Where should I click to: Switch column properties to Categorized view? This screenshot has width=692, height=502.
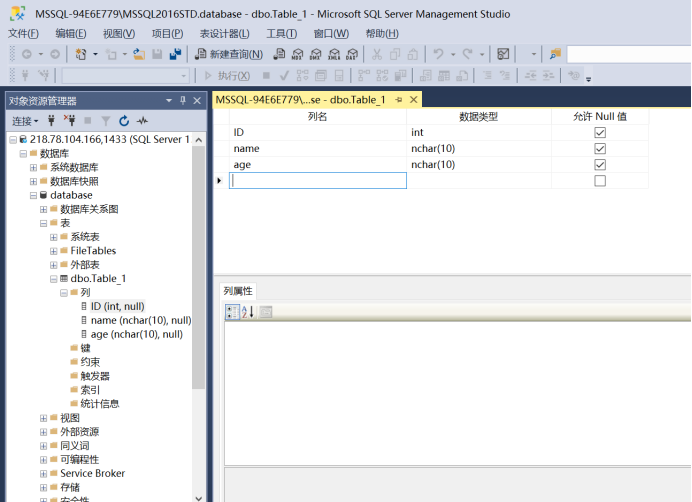click(x=232, y=312)
